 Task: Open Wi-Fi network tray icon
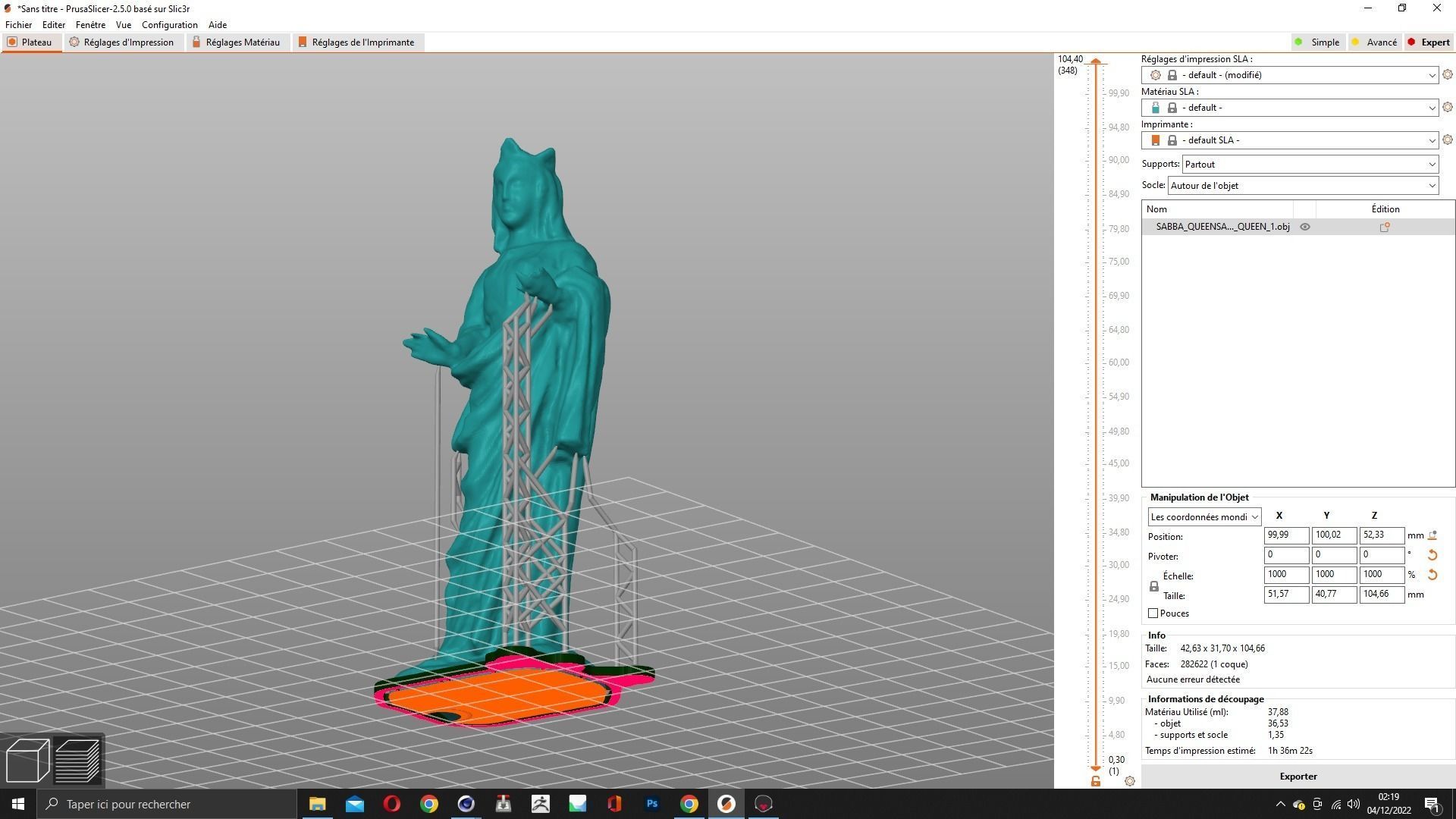tap(1336, 804)
